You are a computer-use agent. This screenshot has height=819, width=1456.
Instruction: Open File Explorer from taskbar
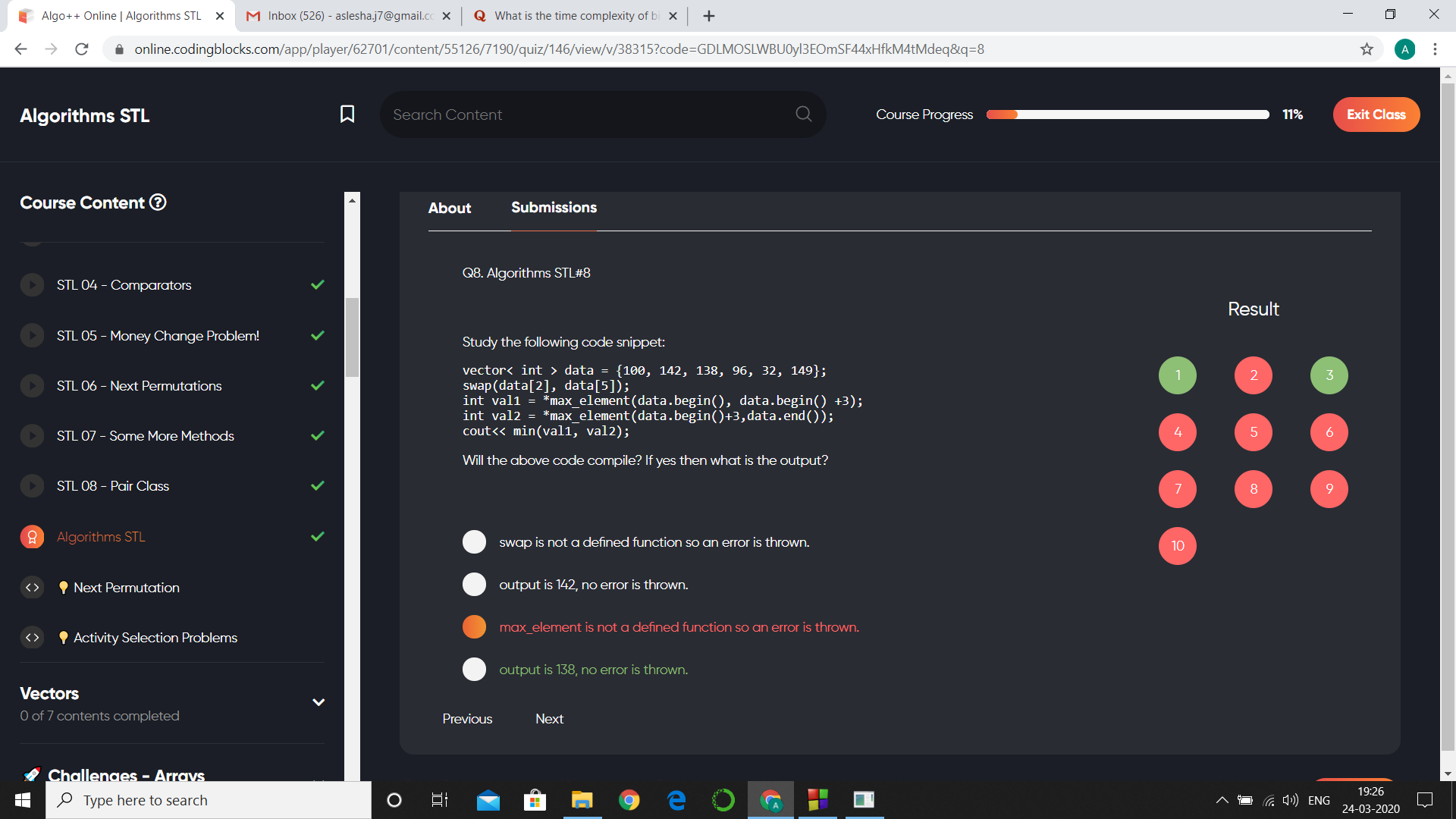click(x=582, y=800)
